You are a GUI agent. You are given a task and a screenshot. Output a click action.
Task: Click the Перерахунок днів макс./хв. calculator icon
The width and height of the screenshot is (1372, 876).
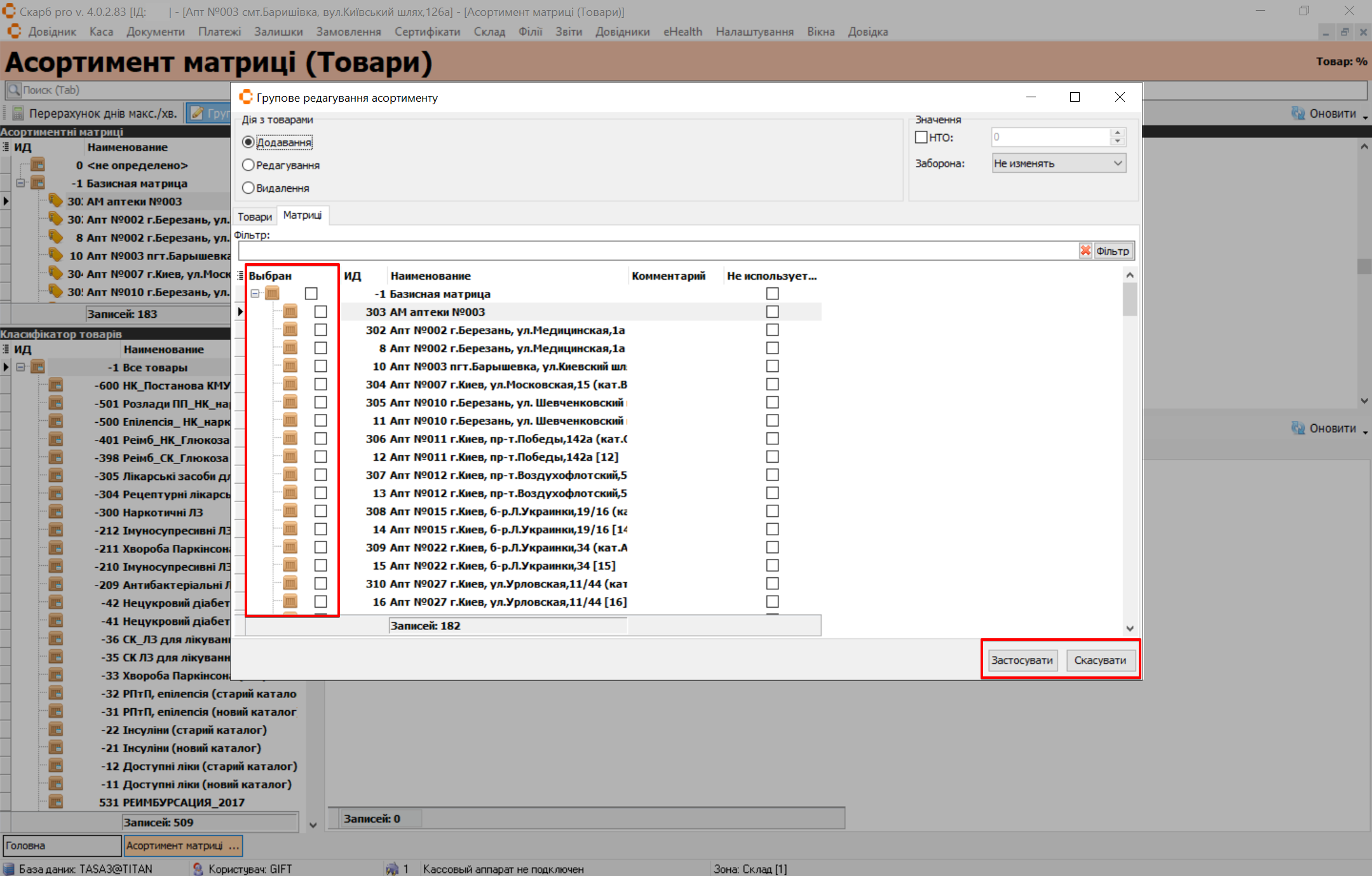18,114
